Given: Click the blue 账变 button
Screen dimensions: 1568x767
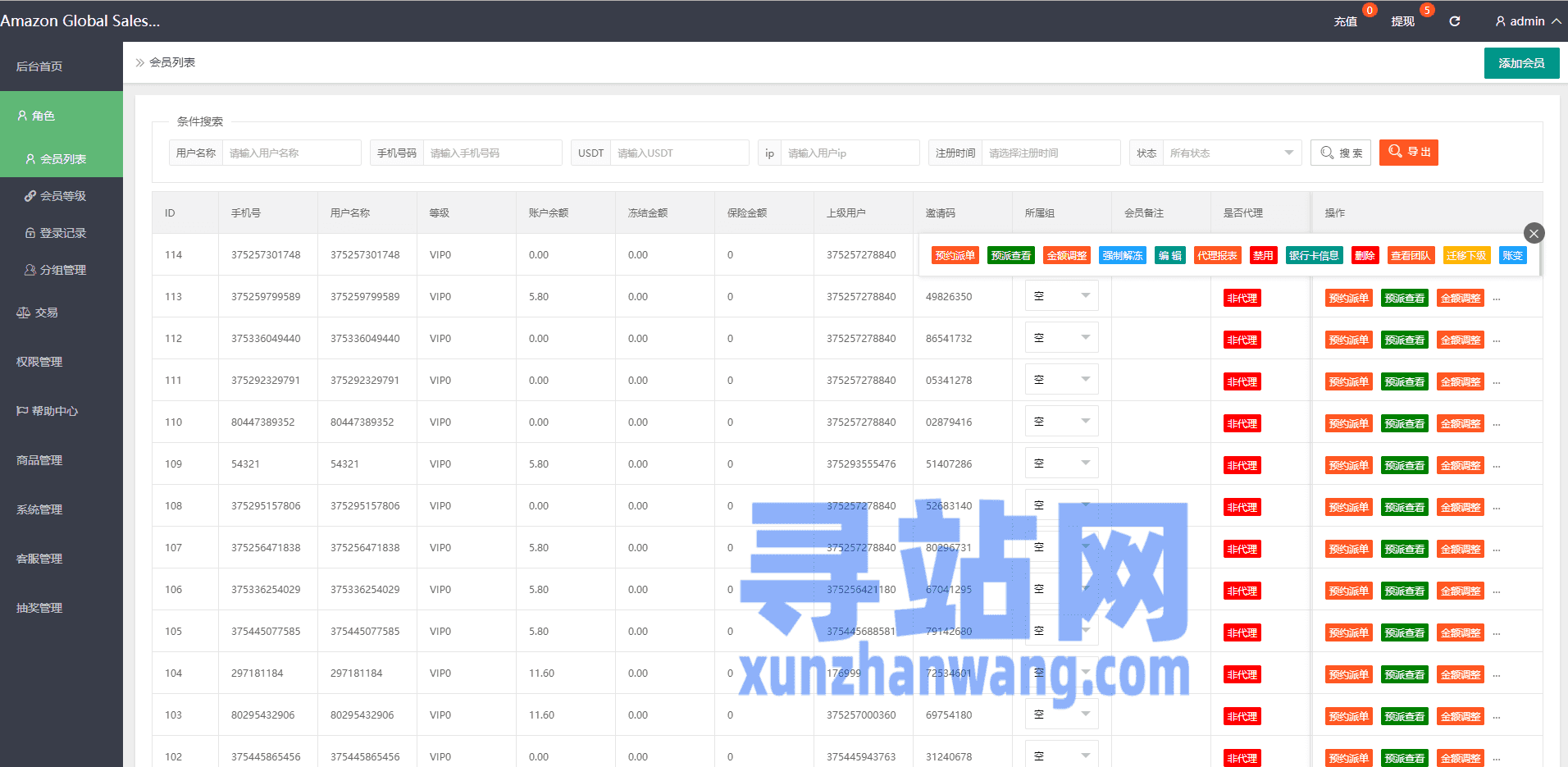Looking at the screenshot, I should pyautogui.click(x=1513, y=255).
